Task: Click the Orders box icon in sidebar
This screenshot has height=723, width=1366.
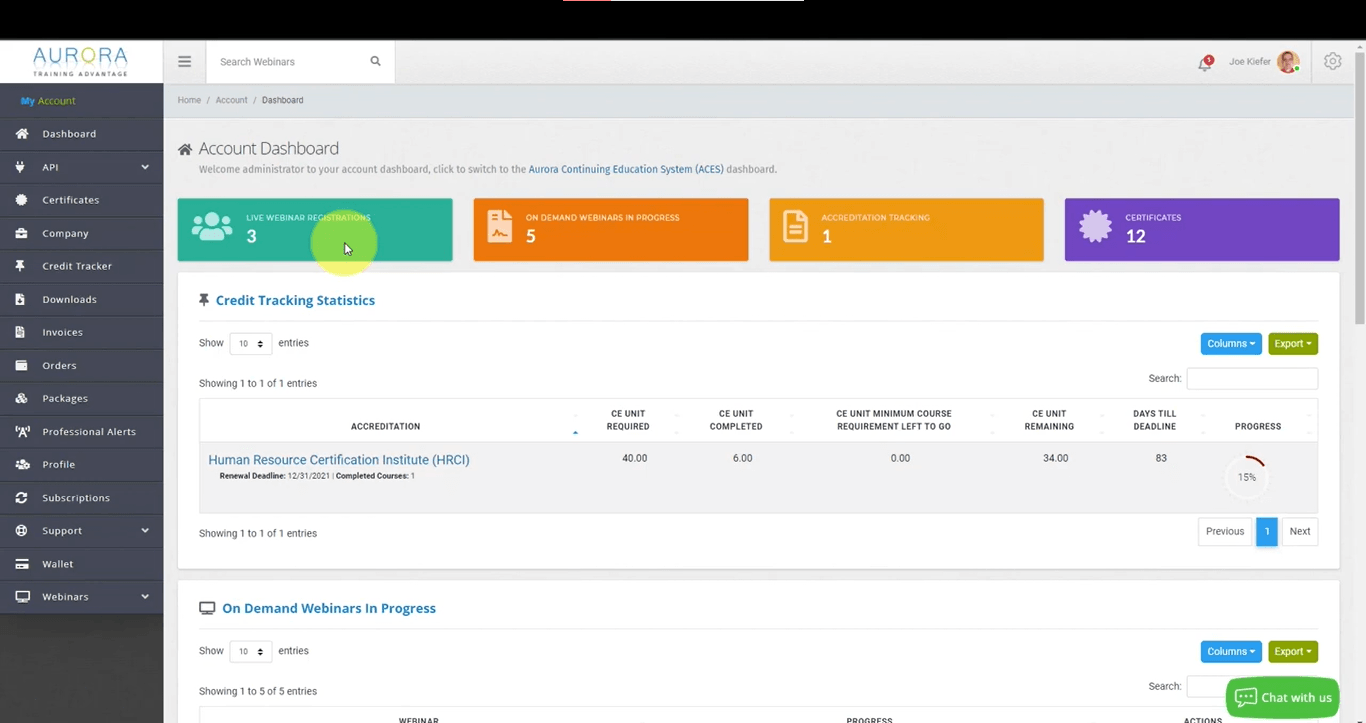Action: tap(22, 365)
